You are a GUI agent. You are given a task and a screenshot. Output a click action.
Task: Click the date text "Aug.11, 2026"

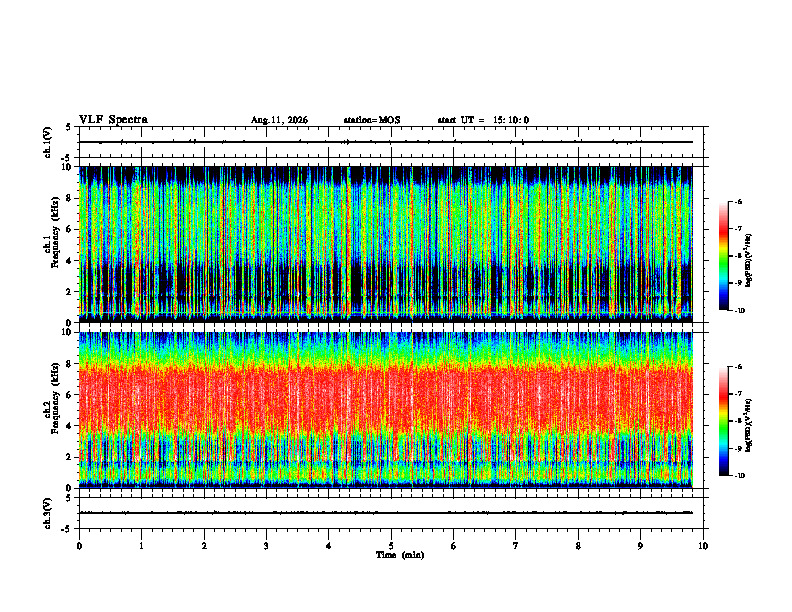[x=279, y=120]
